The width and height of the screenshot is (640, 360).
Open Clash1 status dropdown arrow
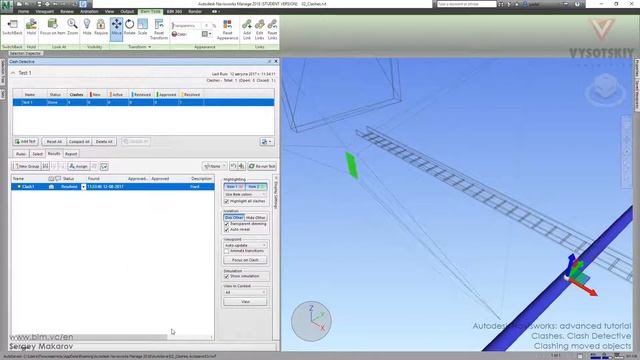point(83,187)
